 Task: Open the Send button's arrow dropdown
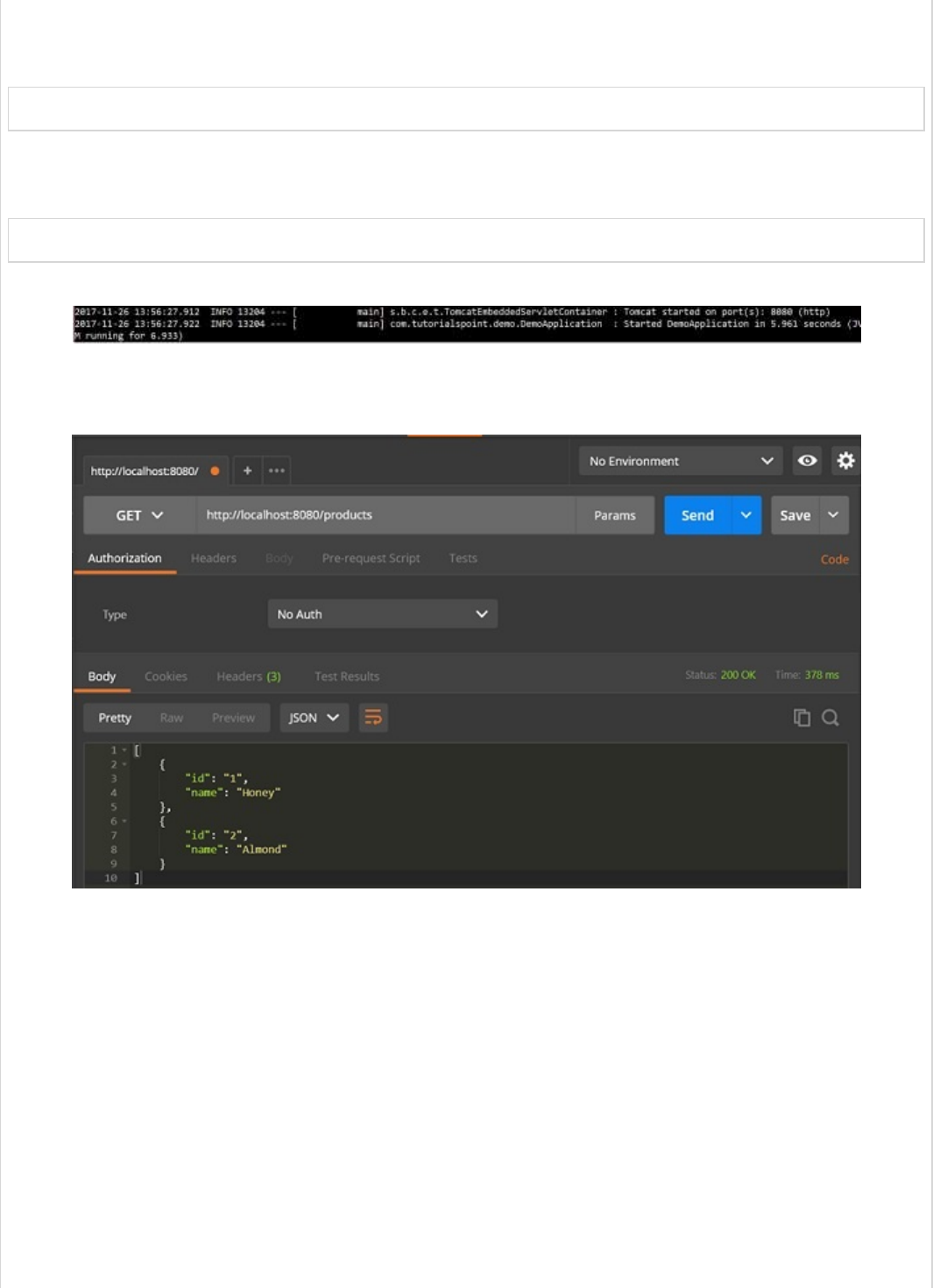tap(746, 515)
